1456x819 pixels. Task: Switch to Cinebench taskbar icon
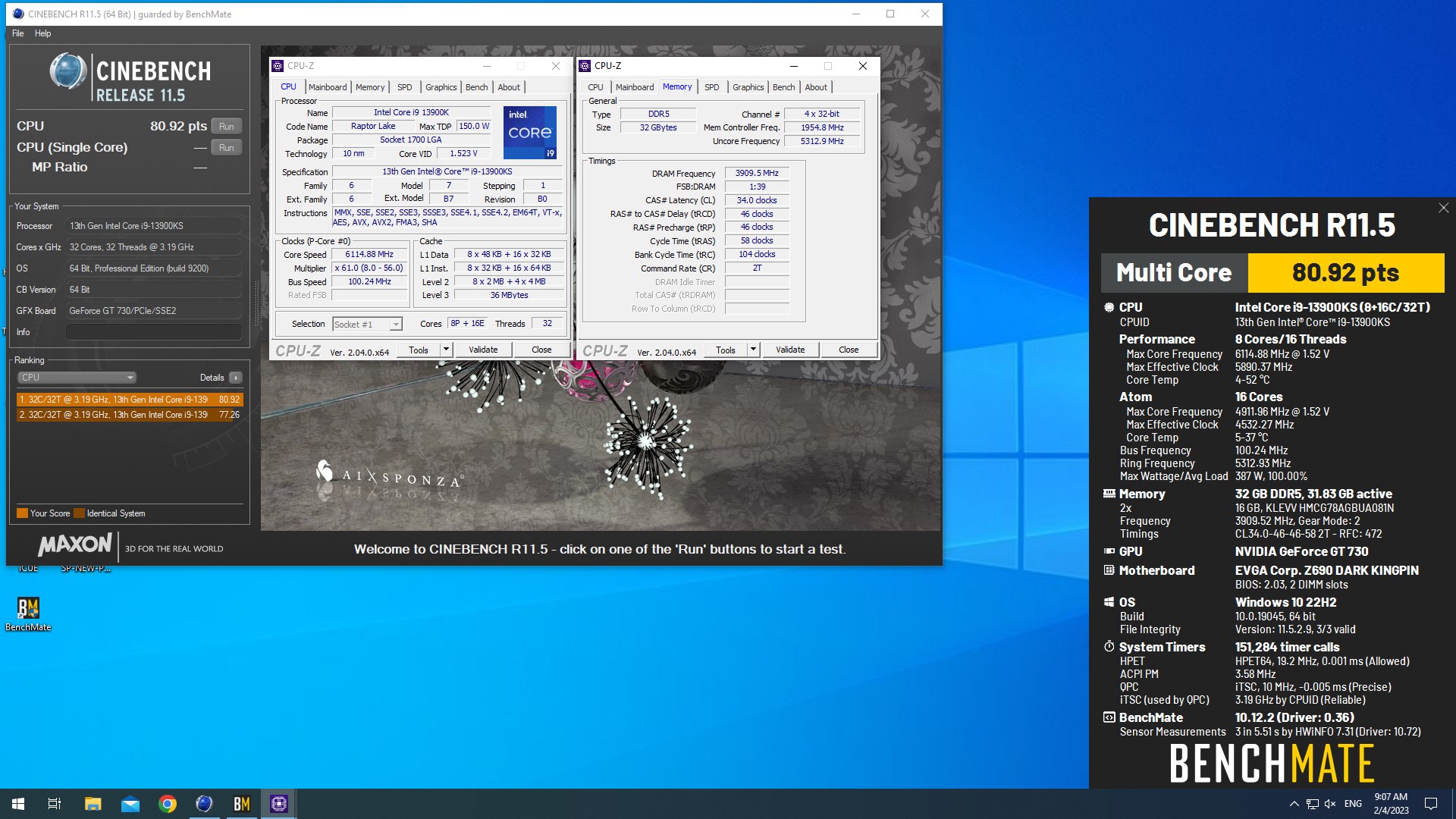(x=205, y=804)
